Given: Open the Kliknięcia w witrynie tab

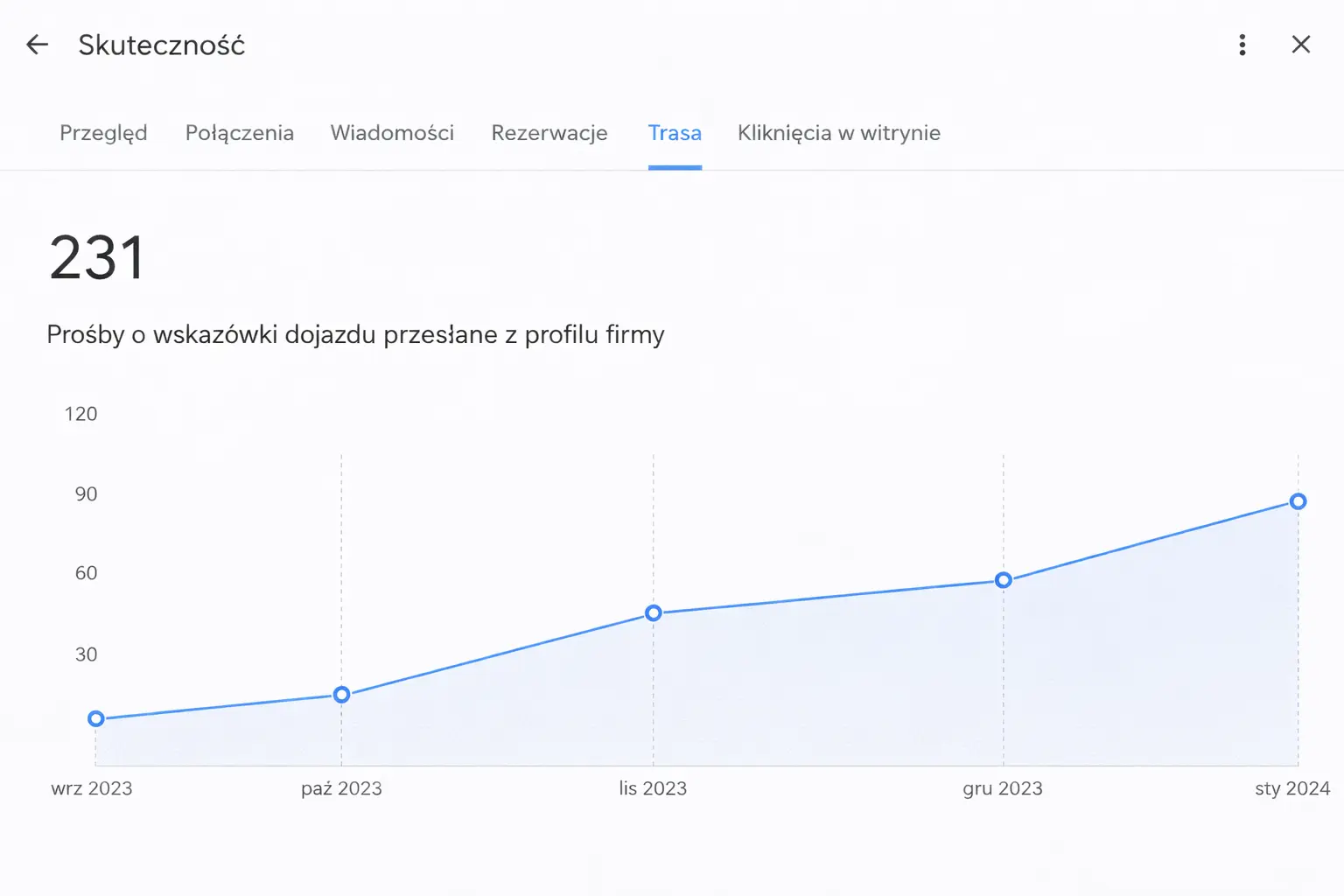Looking at the screenshot, I should click(x=838, y=133).
